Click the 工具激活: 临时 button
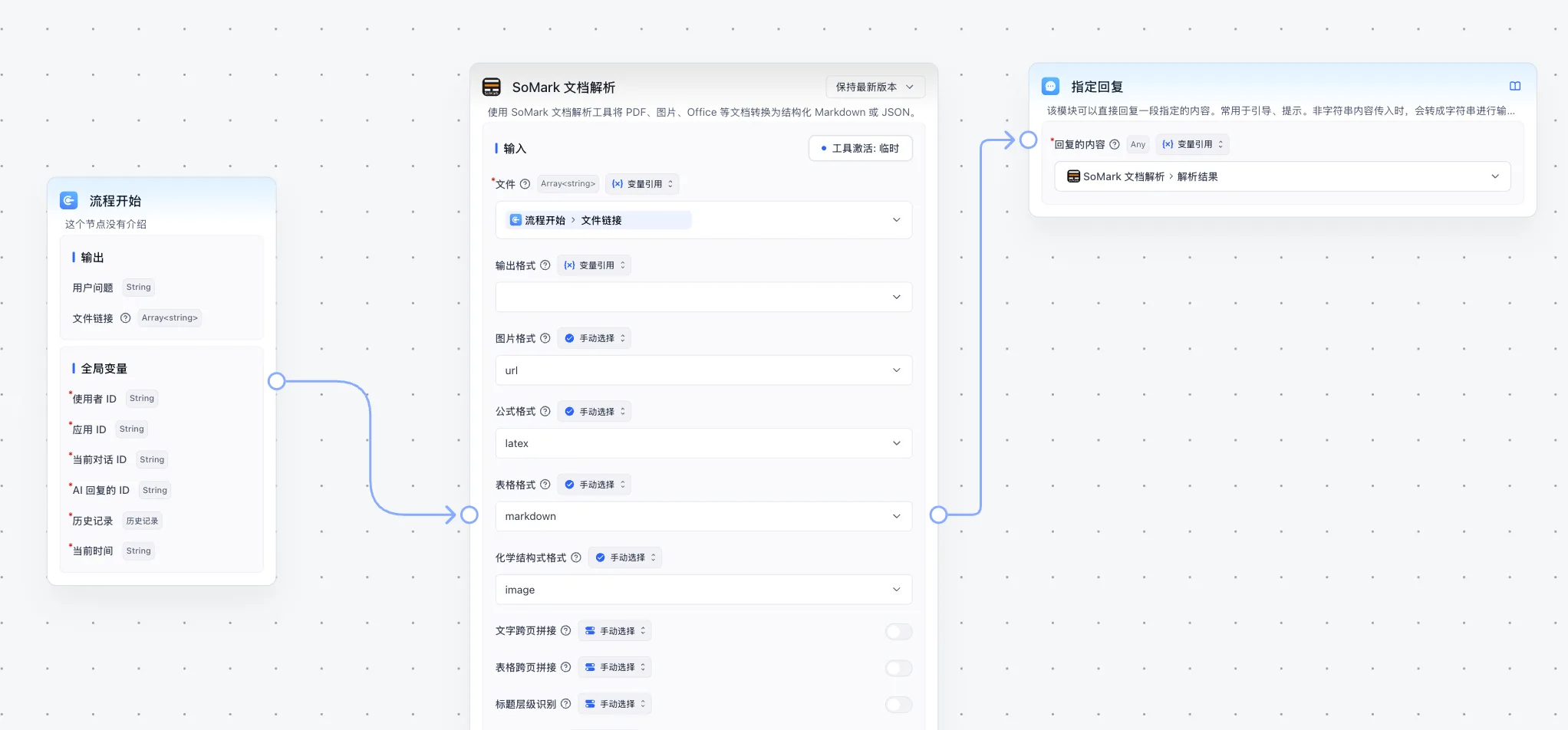The image size is (1568, 730). (861, 148)
